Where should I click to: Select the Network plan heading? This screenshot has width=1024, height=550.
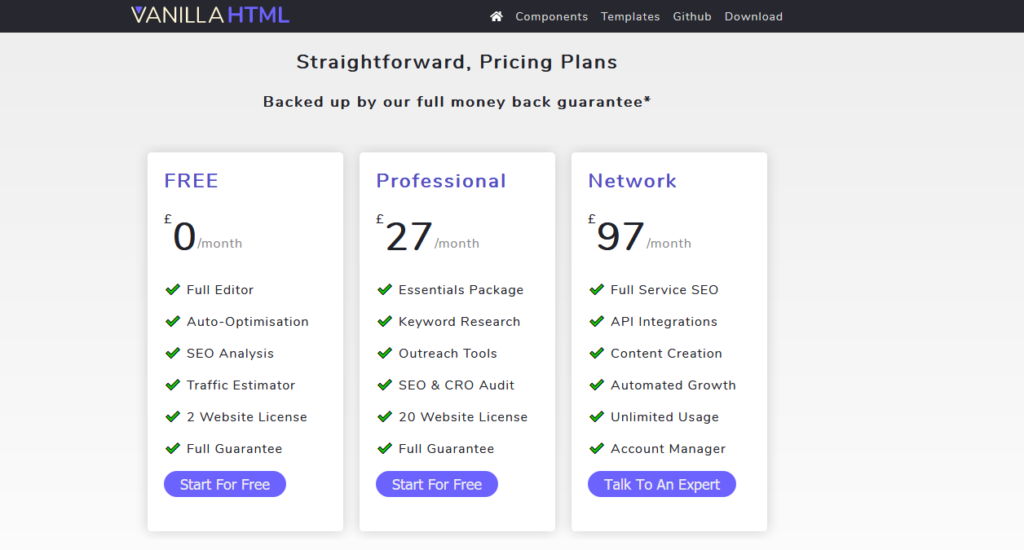pyautogui.click(x=632, y=181)
